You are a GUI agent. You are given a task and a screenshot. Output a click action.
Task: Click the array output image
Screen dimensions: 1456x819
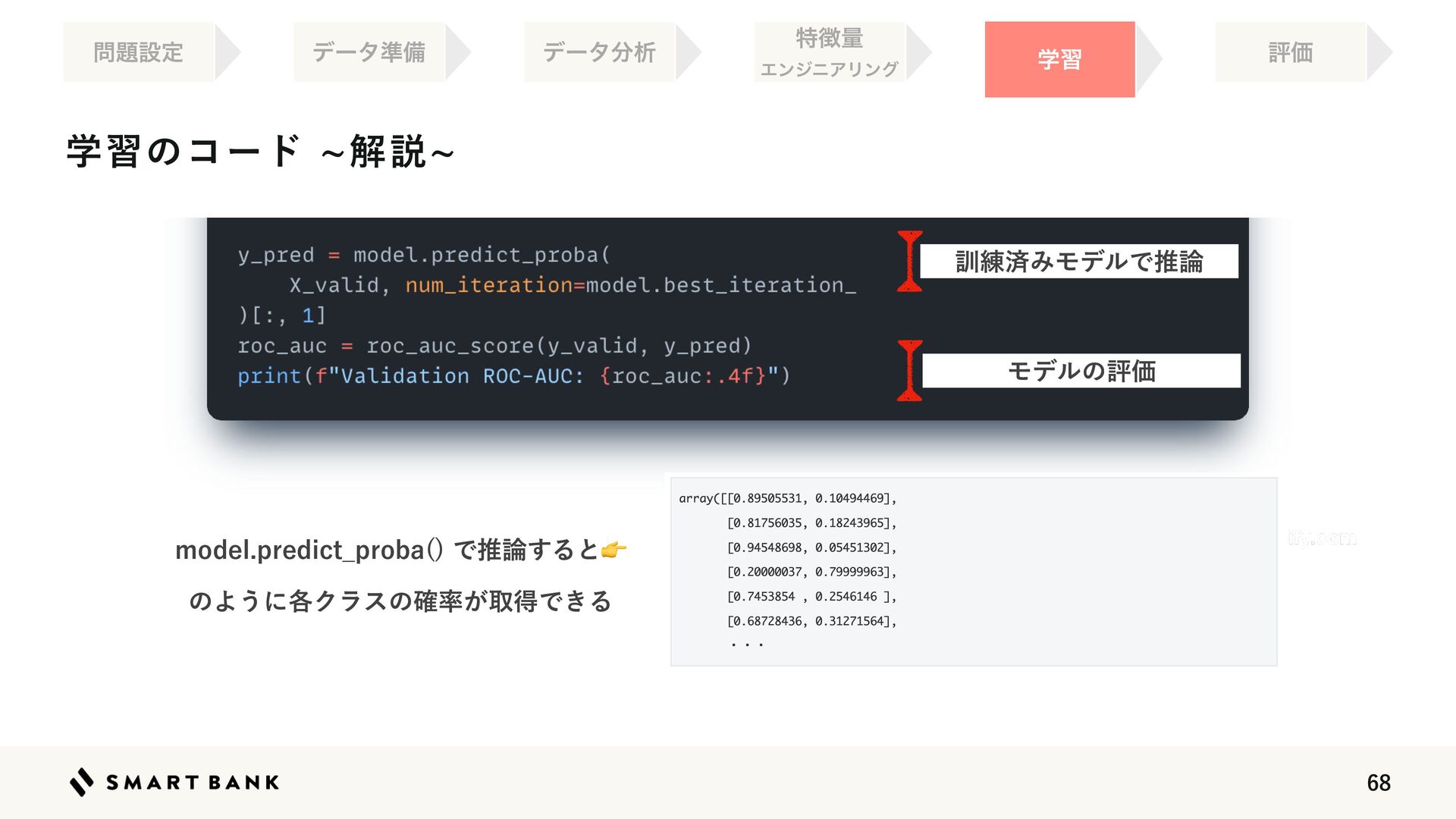click(x=974, y=572)
